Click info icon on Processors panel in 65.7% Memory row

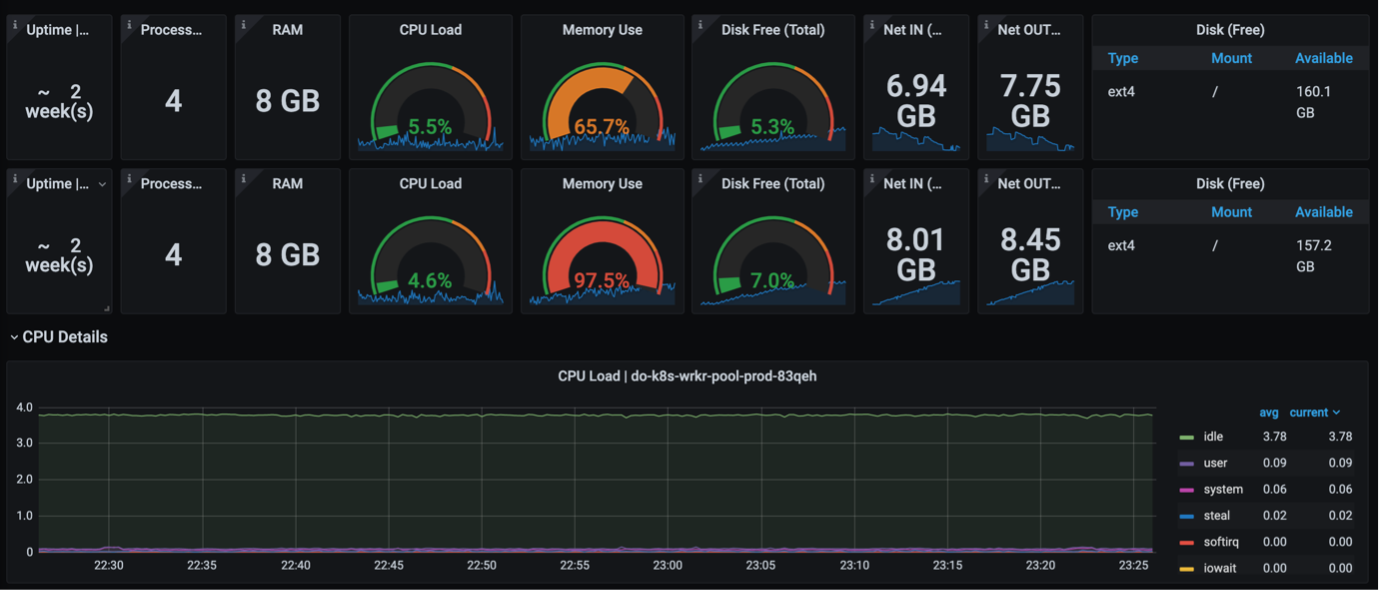129,24
